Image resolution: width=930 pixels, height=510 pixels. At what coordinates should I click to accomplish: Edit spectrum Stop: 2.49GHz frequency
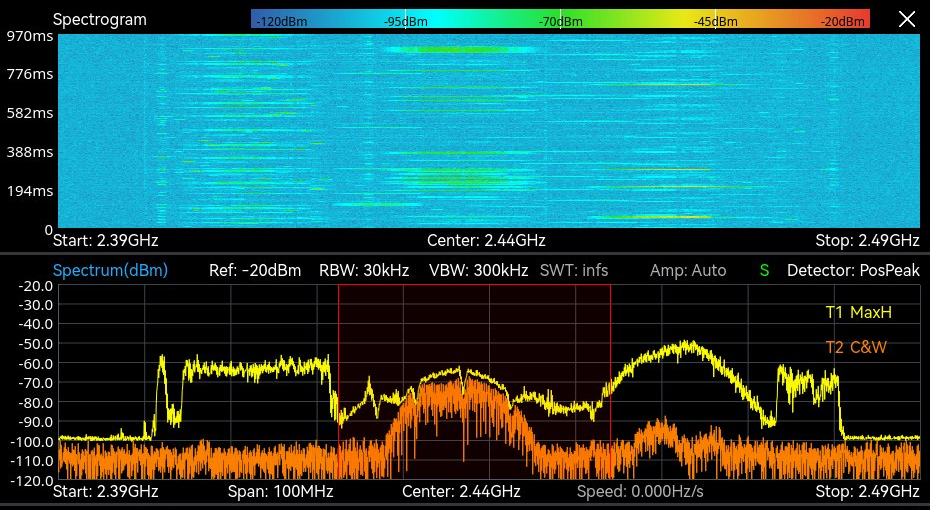click(868, 492)
